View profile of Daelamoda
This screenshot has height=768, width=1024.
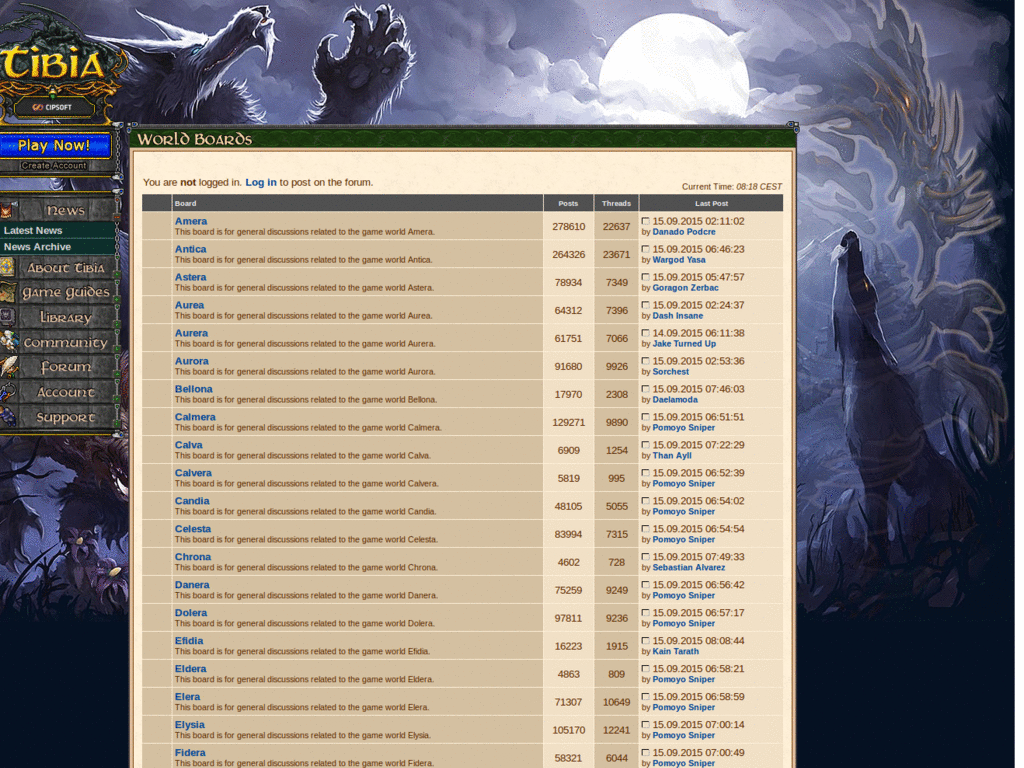coord(675,400)
